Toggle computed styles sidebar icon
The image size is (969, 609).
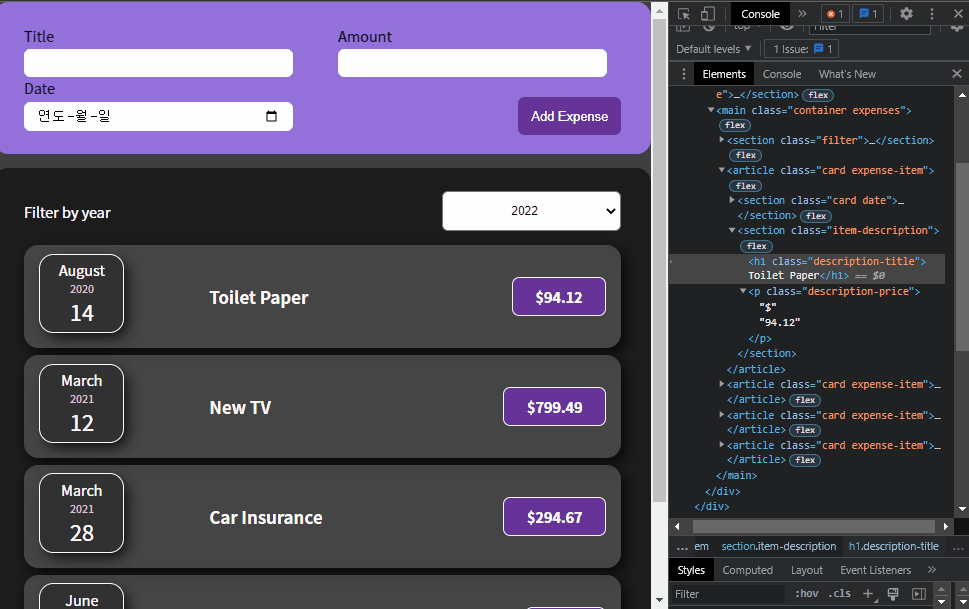(919, 594)
